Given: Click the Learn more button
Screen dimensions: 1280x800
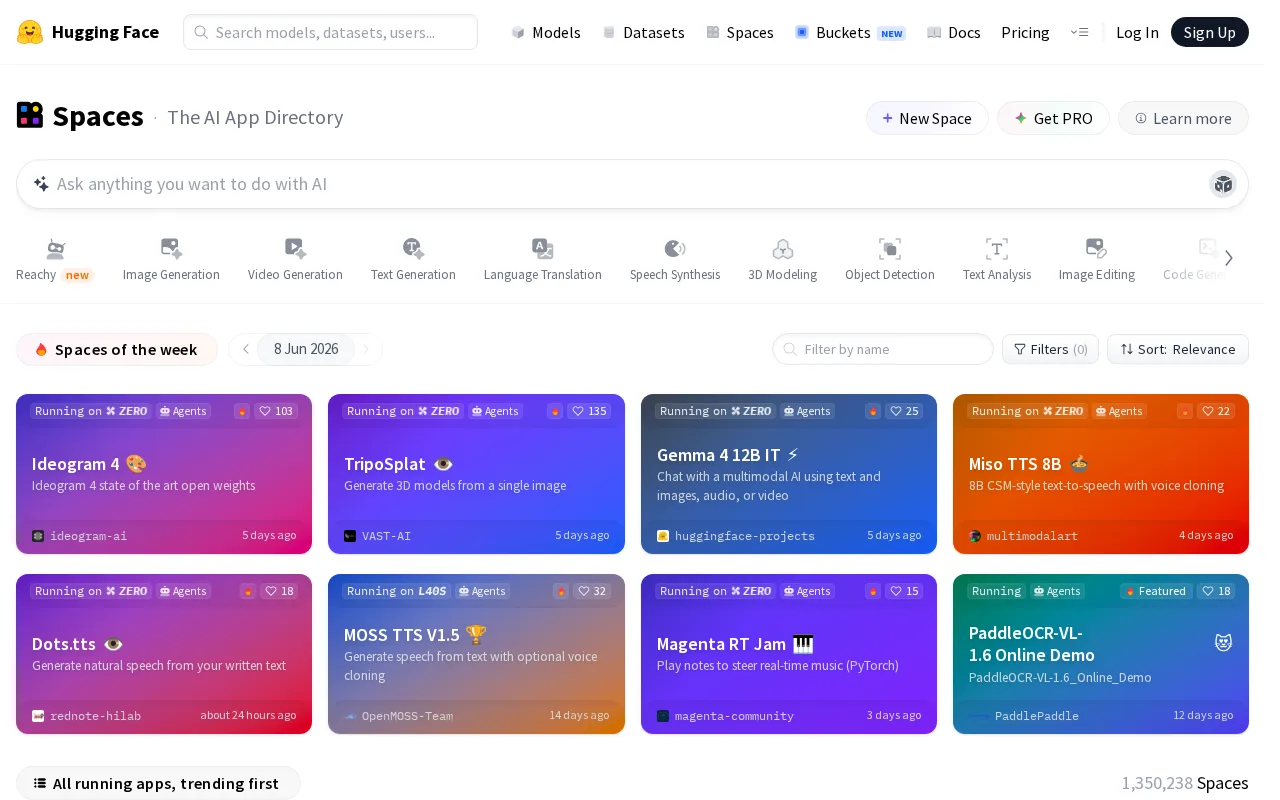Looking at the screenshot, I should (1183, 118).
